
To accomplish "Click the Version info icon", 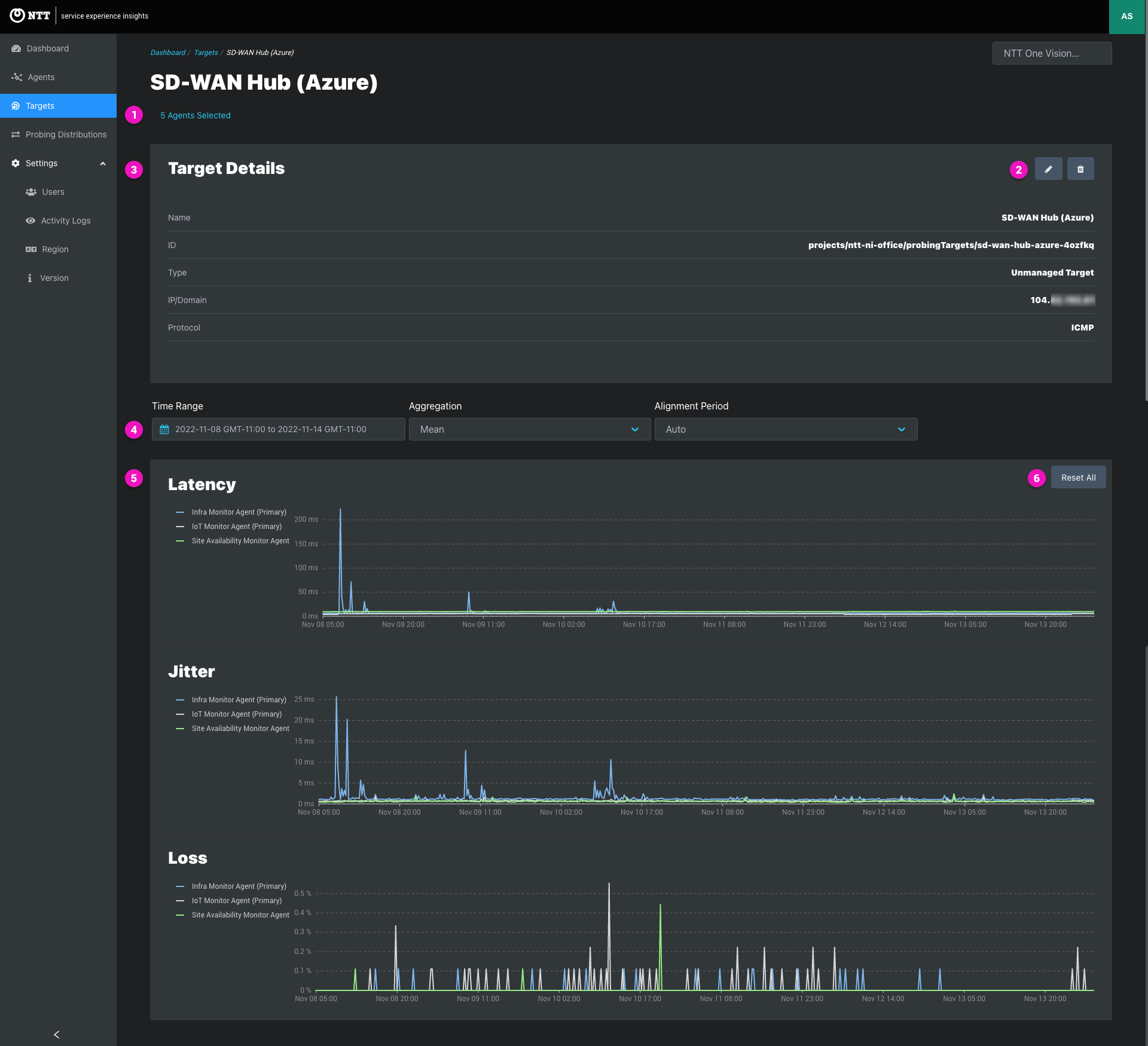I will [30, 278].
